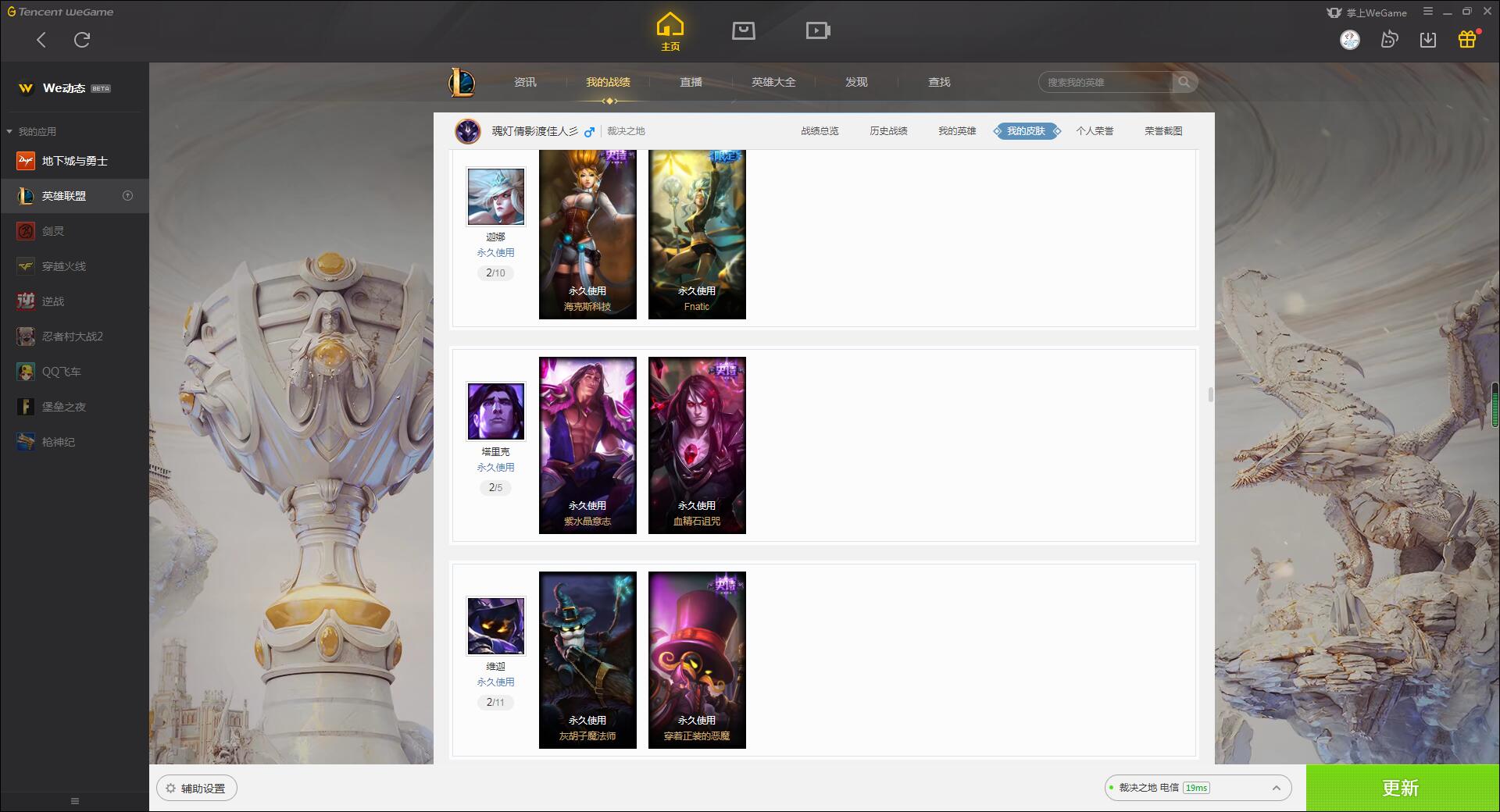Viewport: 1500px width, 812px height.
Task: Select 枪神纪 in the sidebar
Action: pyautogui.click(x=74, y=442)
